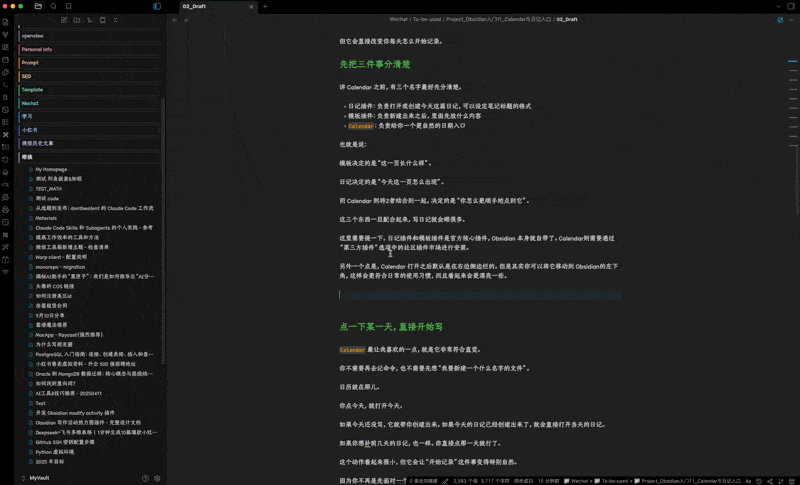
Task: Toggle the left sidebar panel icon
Action: pos(157,6)
